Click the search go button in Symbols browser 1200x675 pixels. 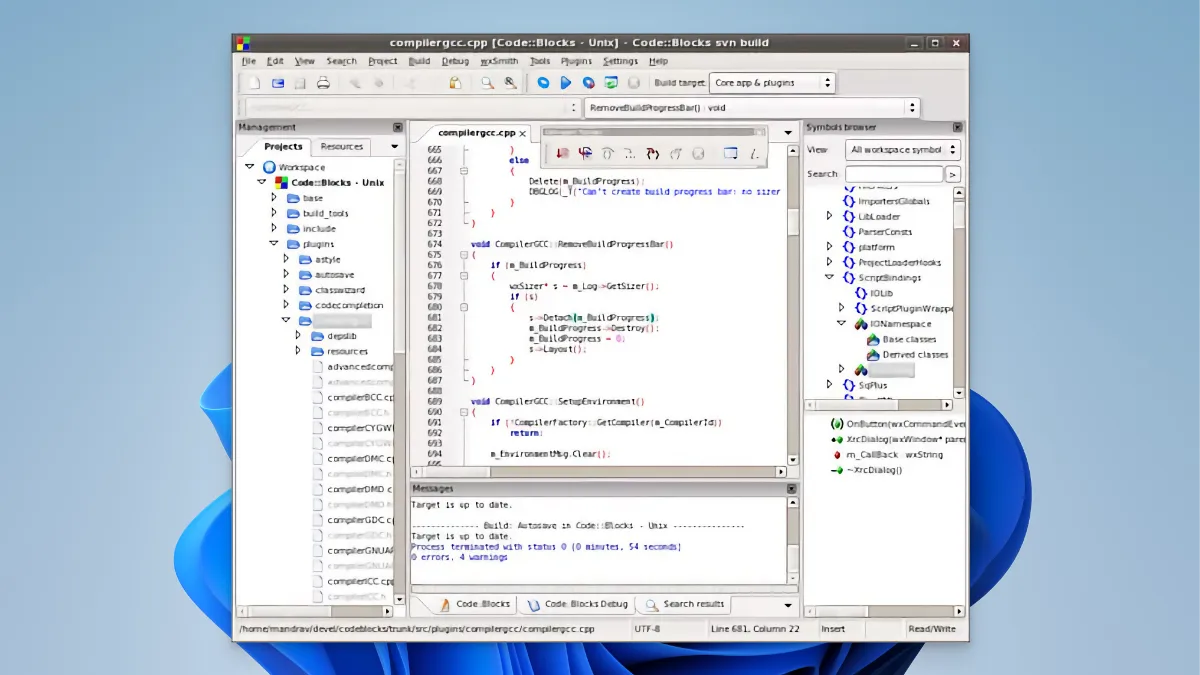953,174
